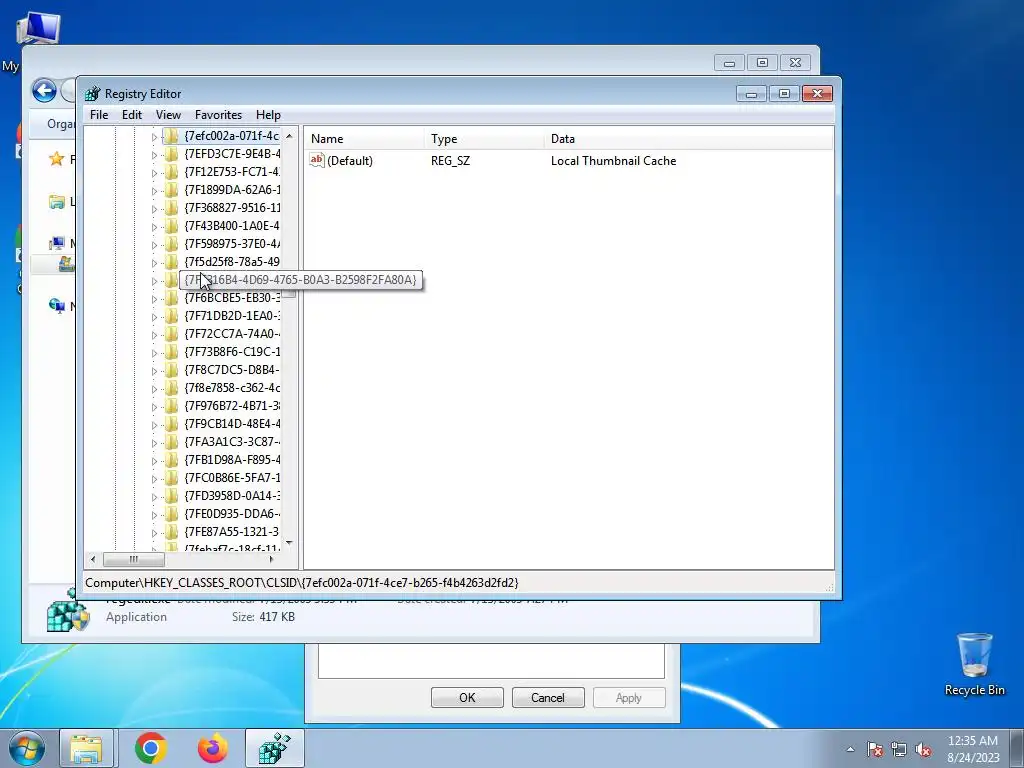Select folder icon of {7FA3A1C3-3C87 key
This screenshot has height=768, width=1024.
click(x=171, y=441)
